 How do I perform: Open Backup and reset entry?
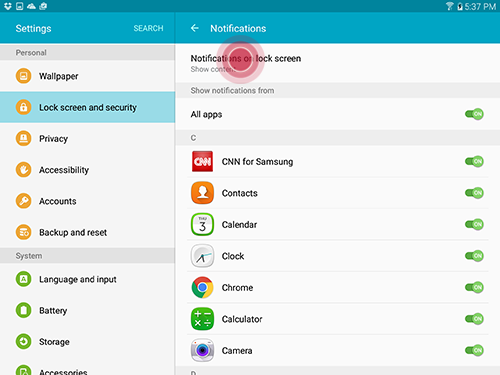click(x=87, y=232)
